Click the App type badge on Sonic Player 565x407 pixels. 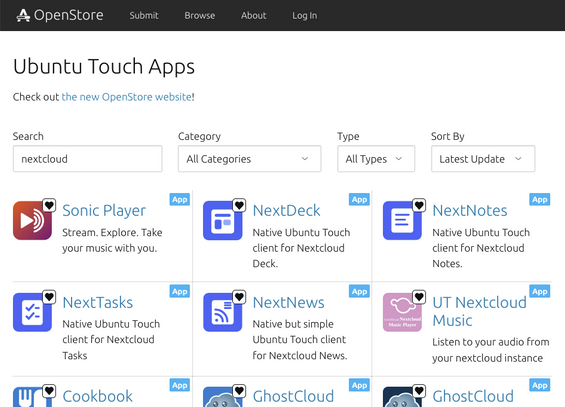[179, 200]
